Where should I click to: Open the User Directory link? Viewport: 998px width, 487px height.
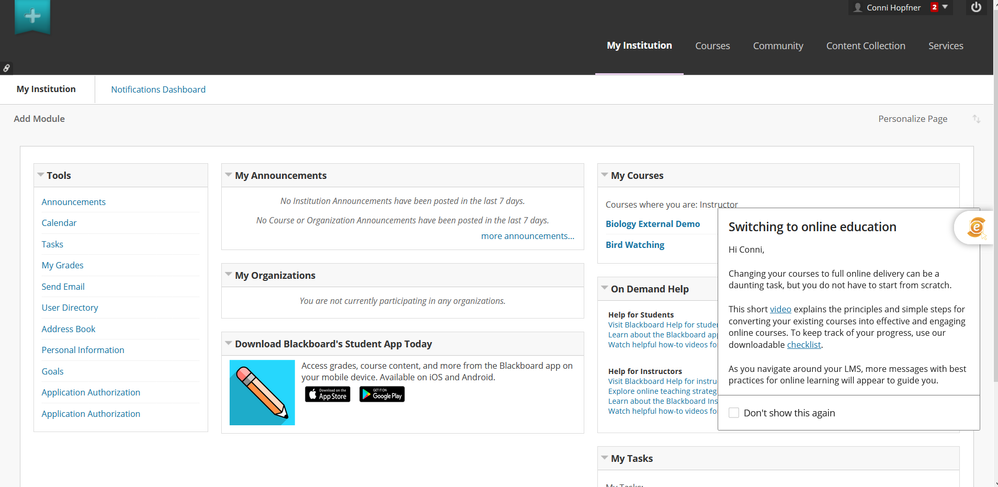pyautogui.click(x=70, y=307)
